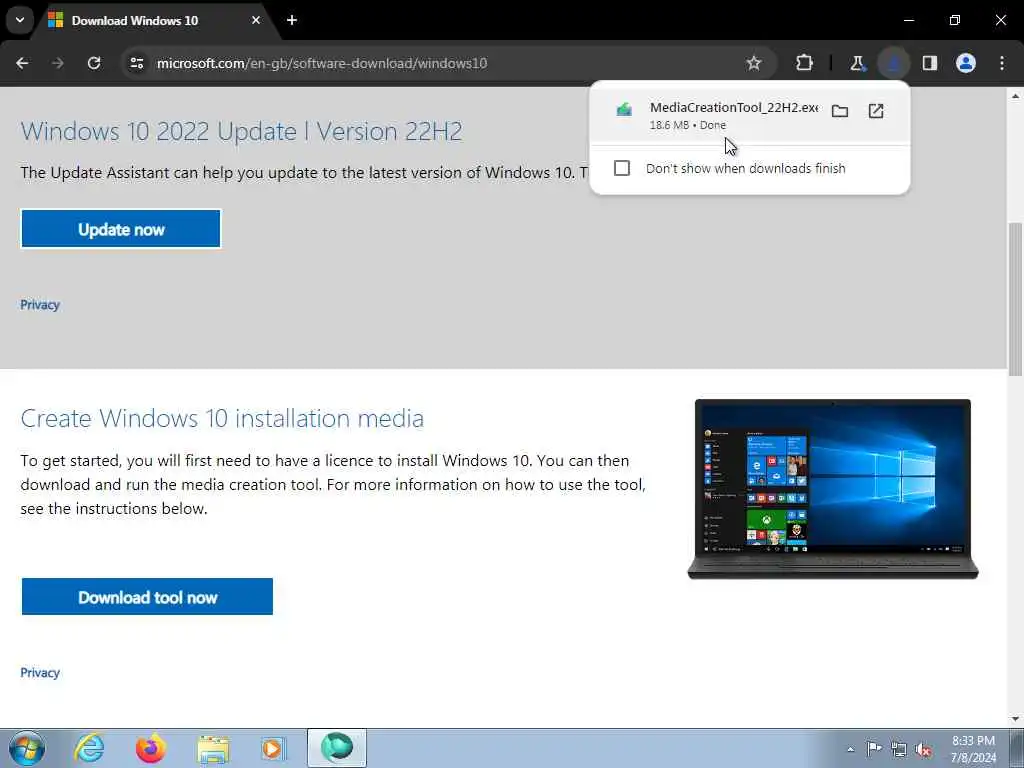
Task: Open Action Center flag icon
Action: click(x=874, y=749)
